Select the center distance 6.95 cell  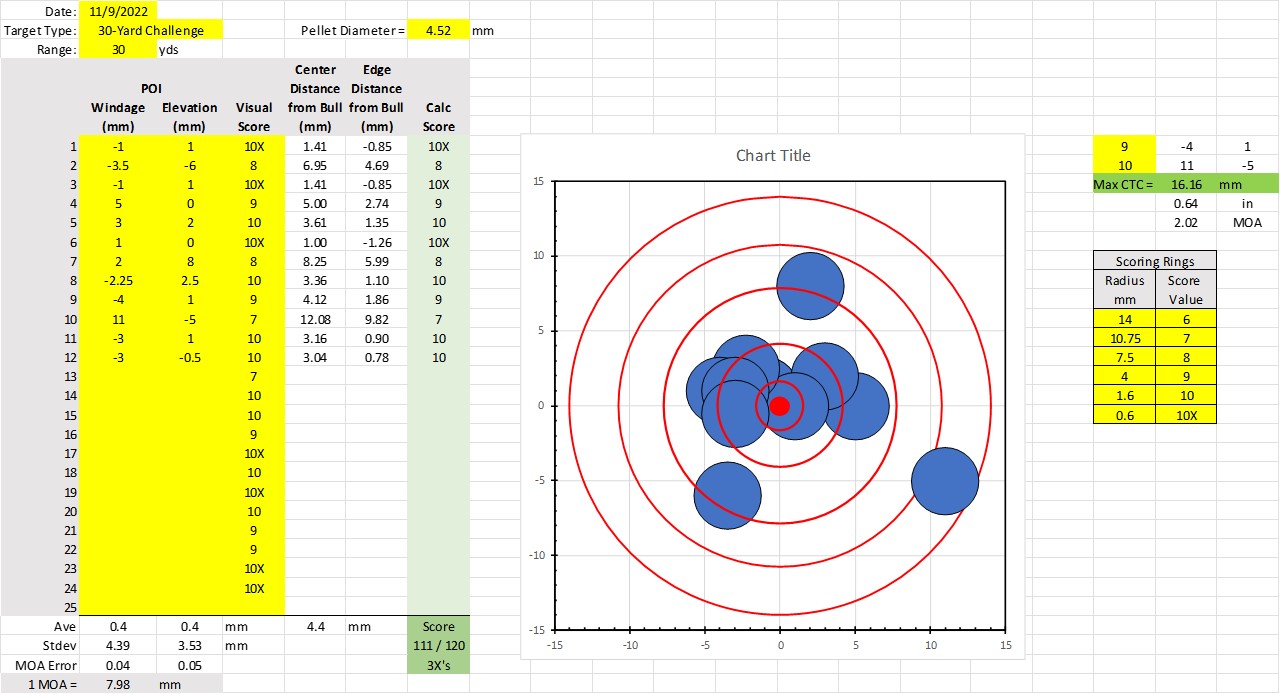click(315, 165)
